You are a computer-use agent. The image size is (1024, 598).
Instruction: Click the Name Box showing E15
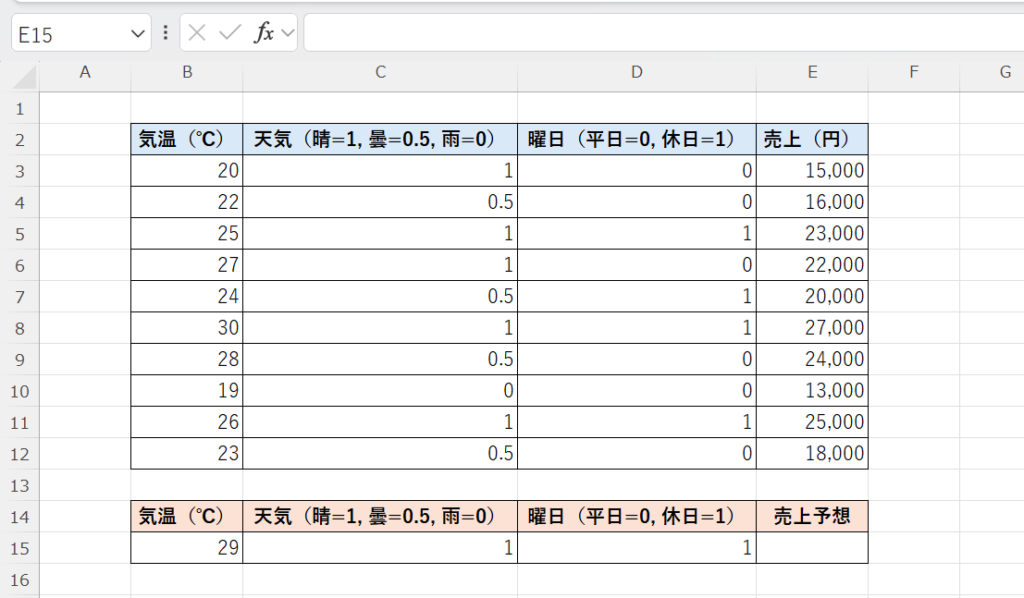(x=70, y=34)
